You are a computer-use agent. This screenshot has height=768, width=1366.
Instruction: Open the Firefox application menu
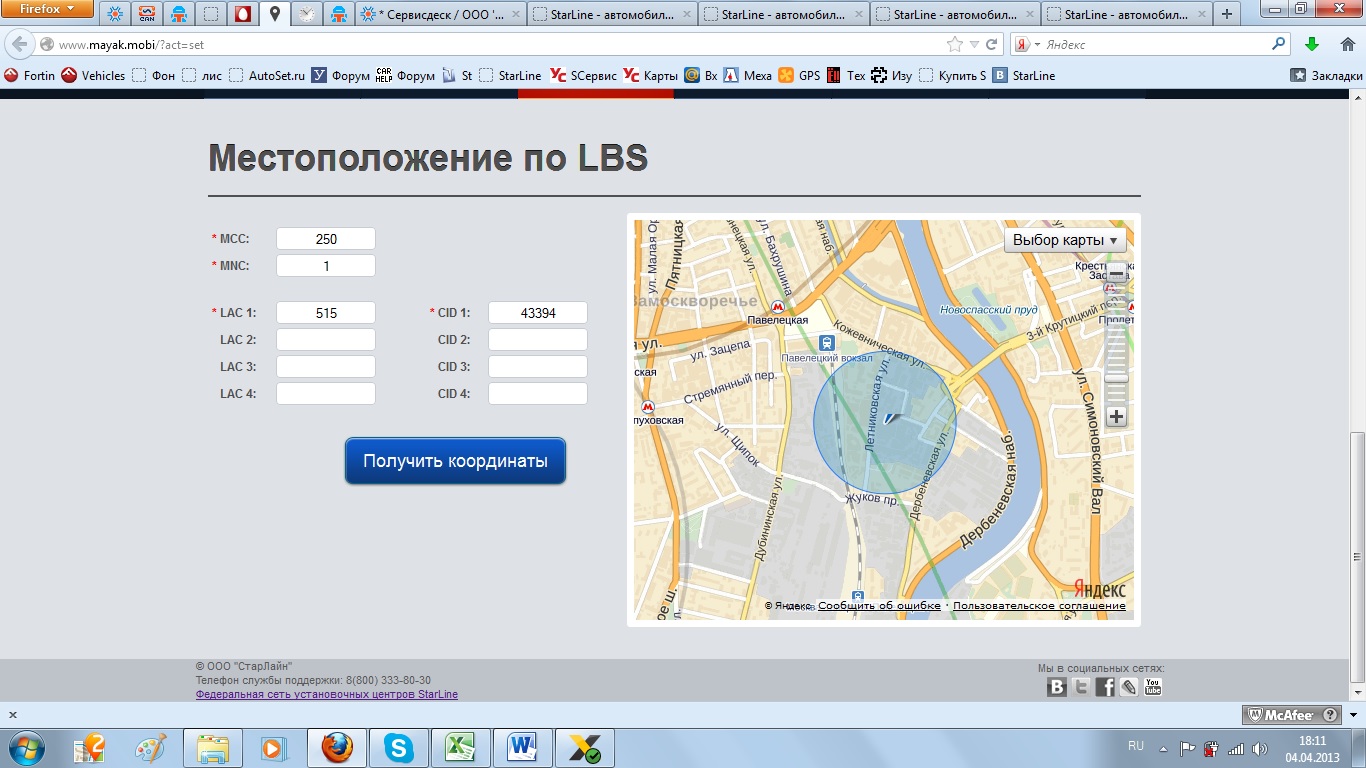(48, 10)
